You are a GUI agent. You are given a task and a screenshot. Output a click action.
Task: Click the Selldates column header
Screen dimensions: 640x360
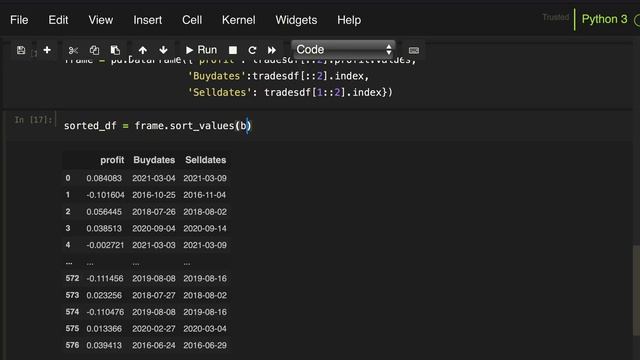pos(205,160)
